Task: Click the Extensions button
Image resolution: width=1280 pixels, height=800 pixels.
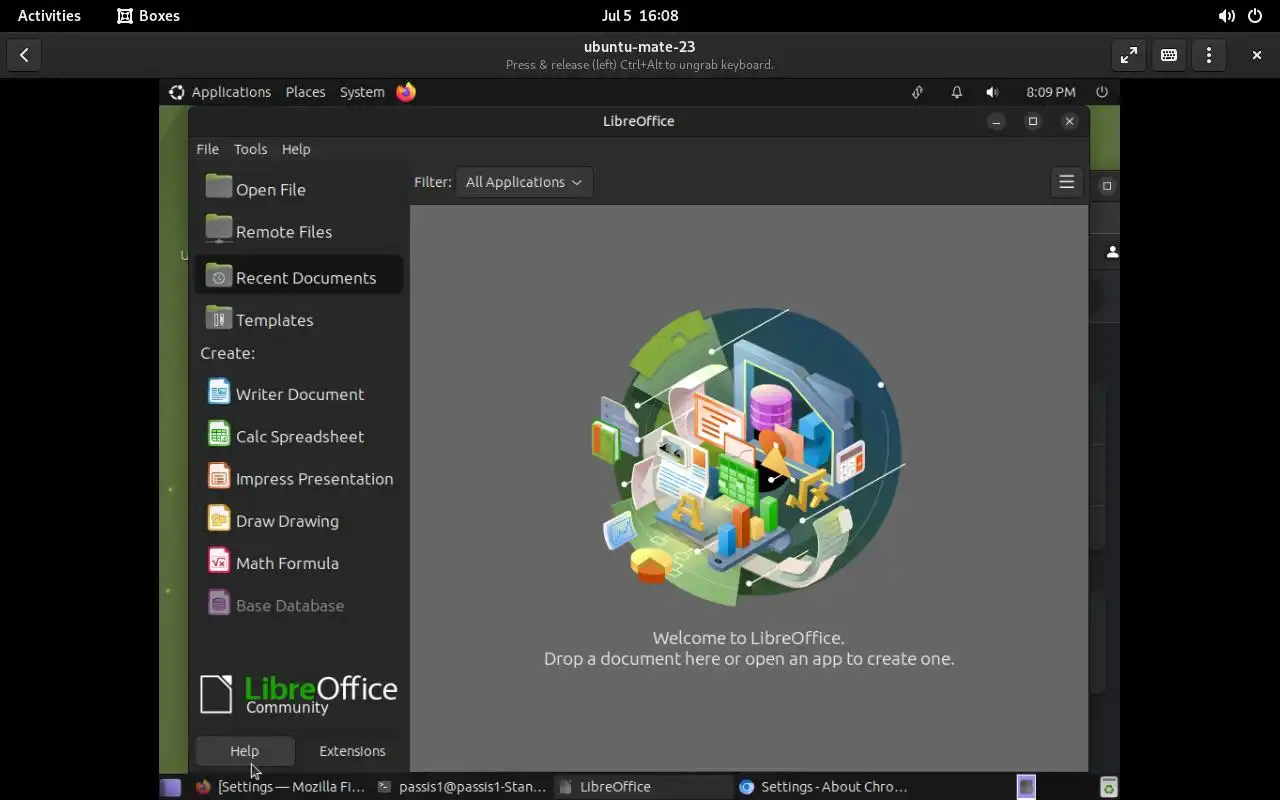Action: (x=352, y=751)
